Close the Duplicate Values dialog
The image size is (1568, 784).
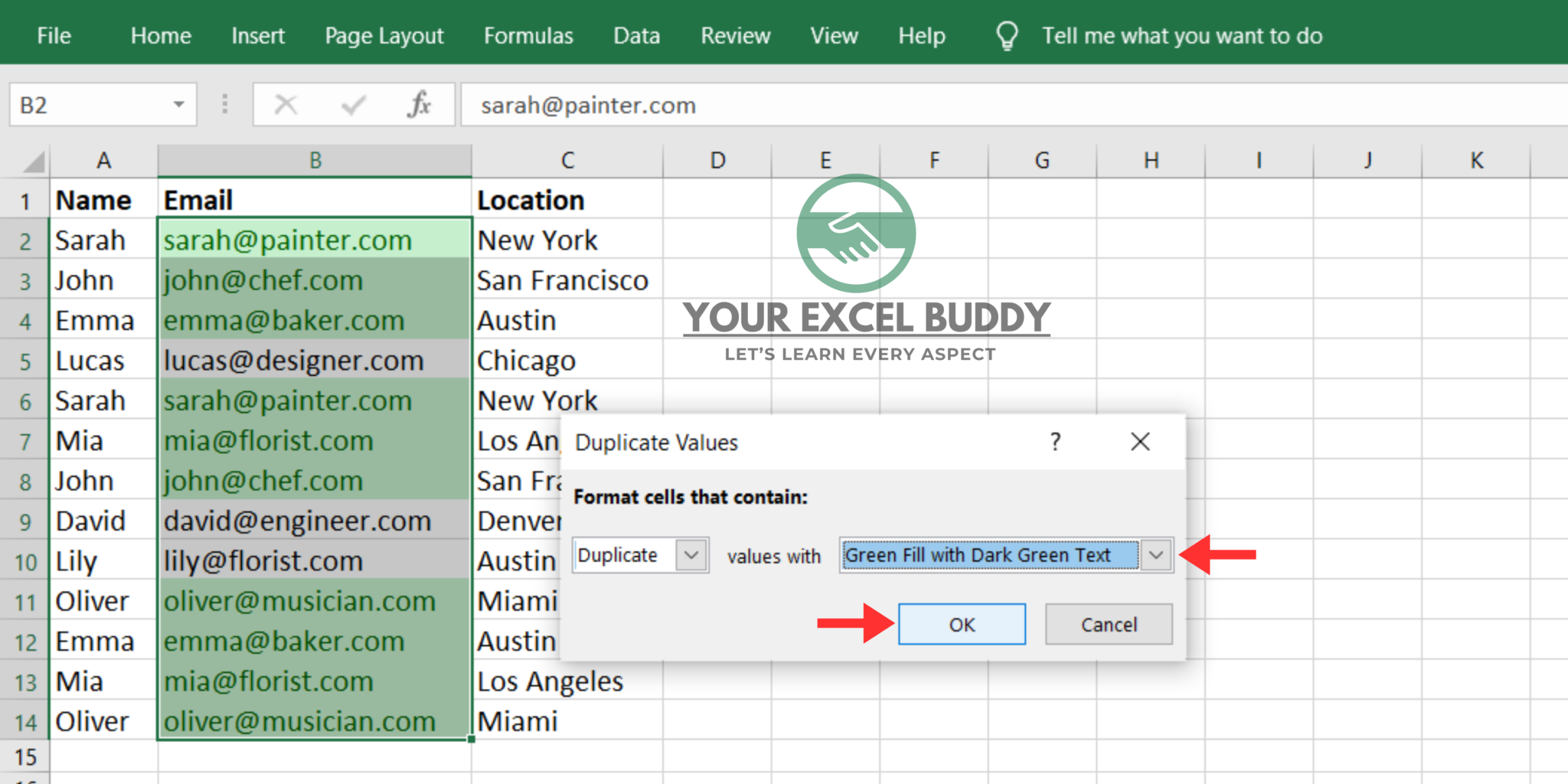pos(1140,442)
